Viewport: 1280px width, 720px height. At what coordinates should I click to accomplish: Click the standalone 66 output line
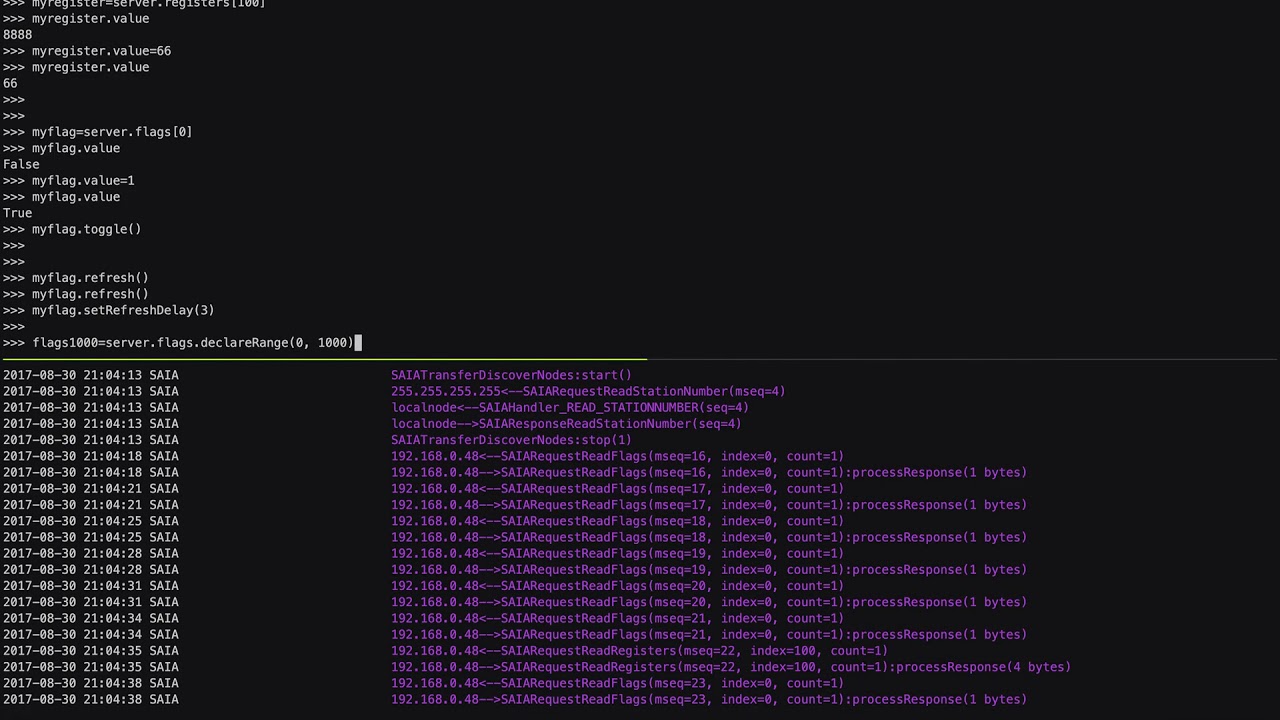click(x=10, y=84)
